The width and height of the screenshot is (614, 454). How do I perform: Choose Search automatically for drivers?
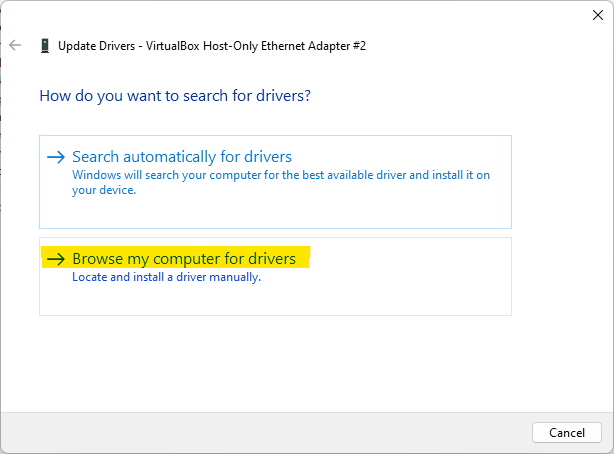coord(182,157)
